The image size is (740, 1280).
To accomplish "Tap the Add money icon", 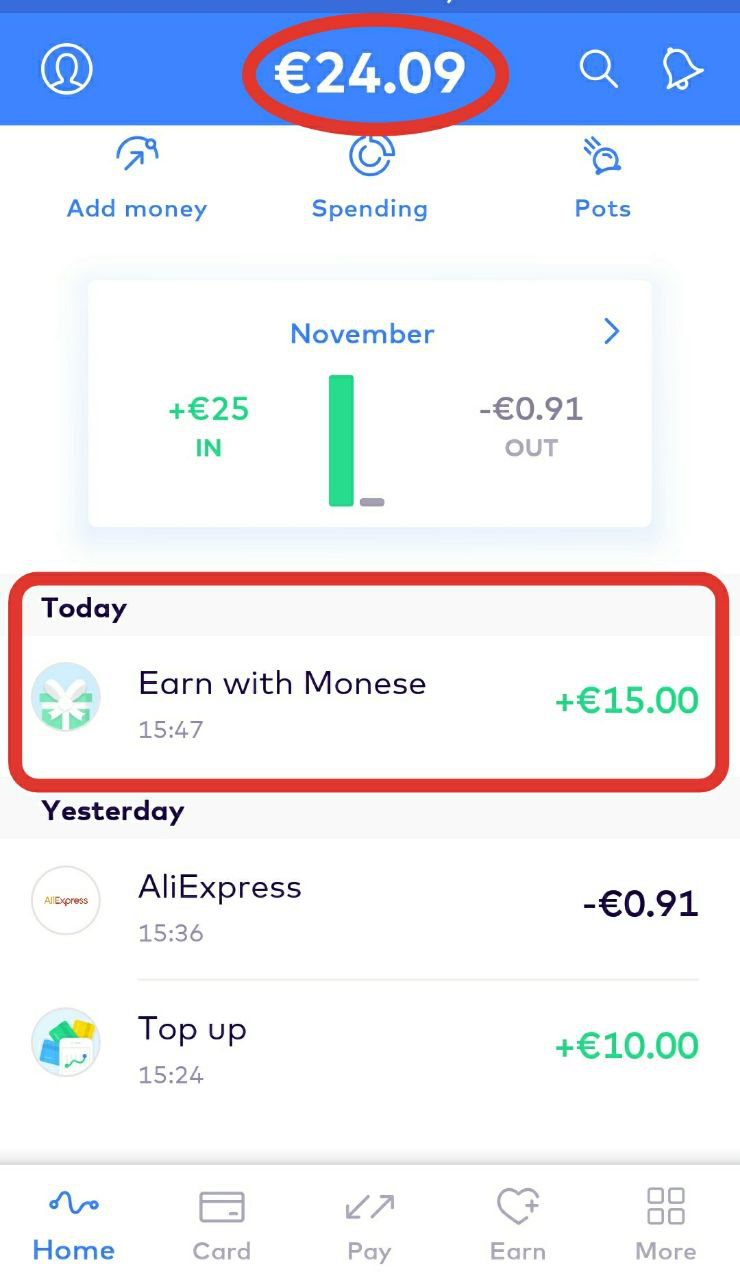I will (137, 156).
